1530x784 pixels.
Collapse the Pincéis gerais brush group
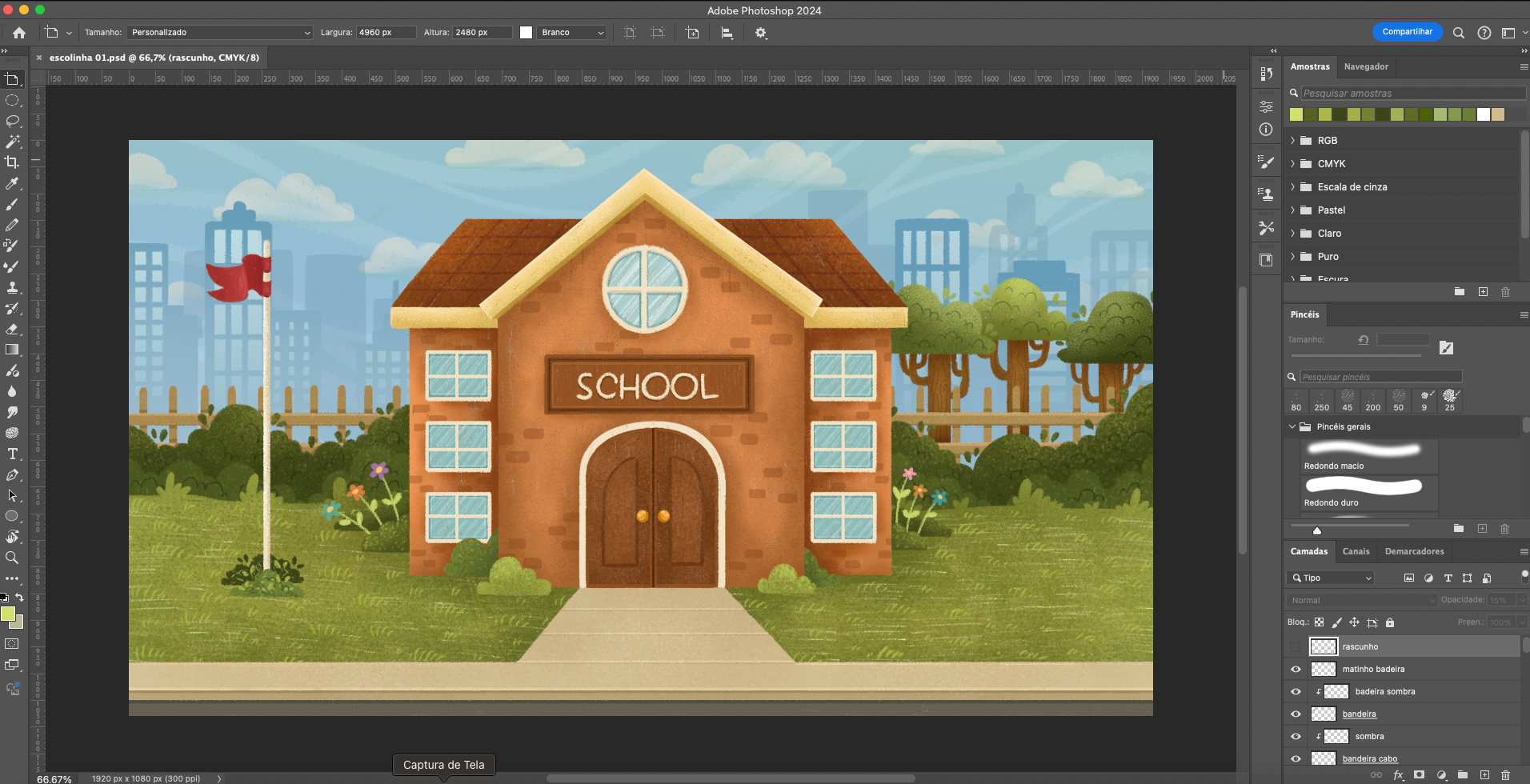[x=1292, y=427]
